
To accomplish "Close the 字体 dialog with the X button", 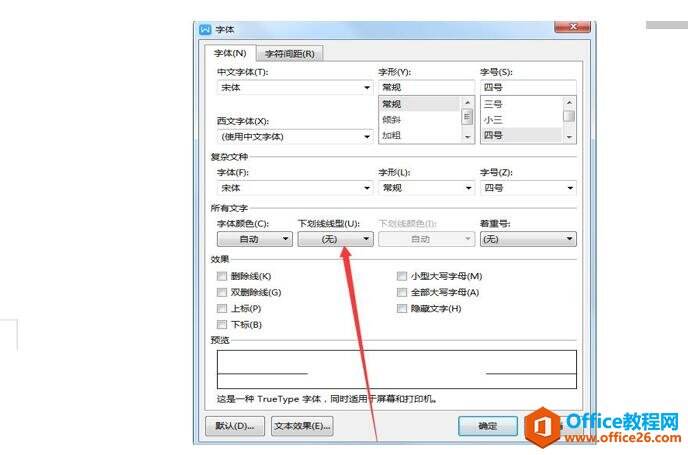I will pos(572,27).
